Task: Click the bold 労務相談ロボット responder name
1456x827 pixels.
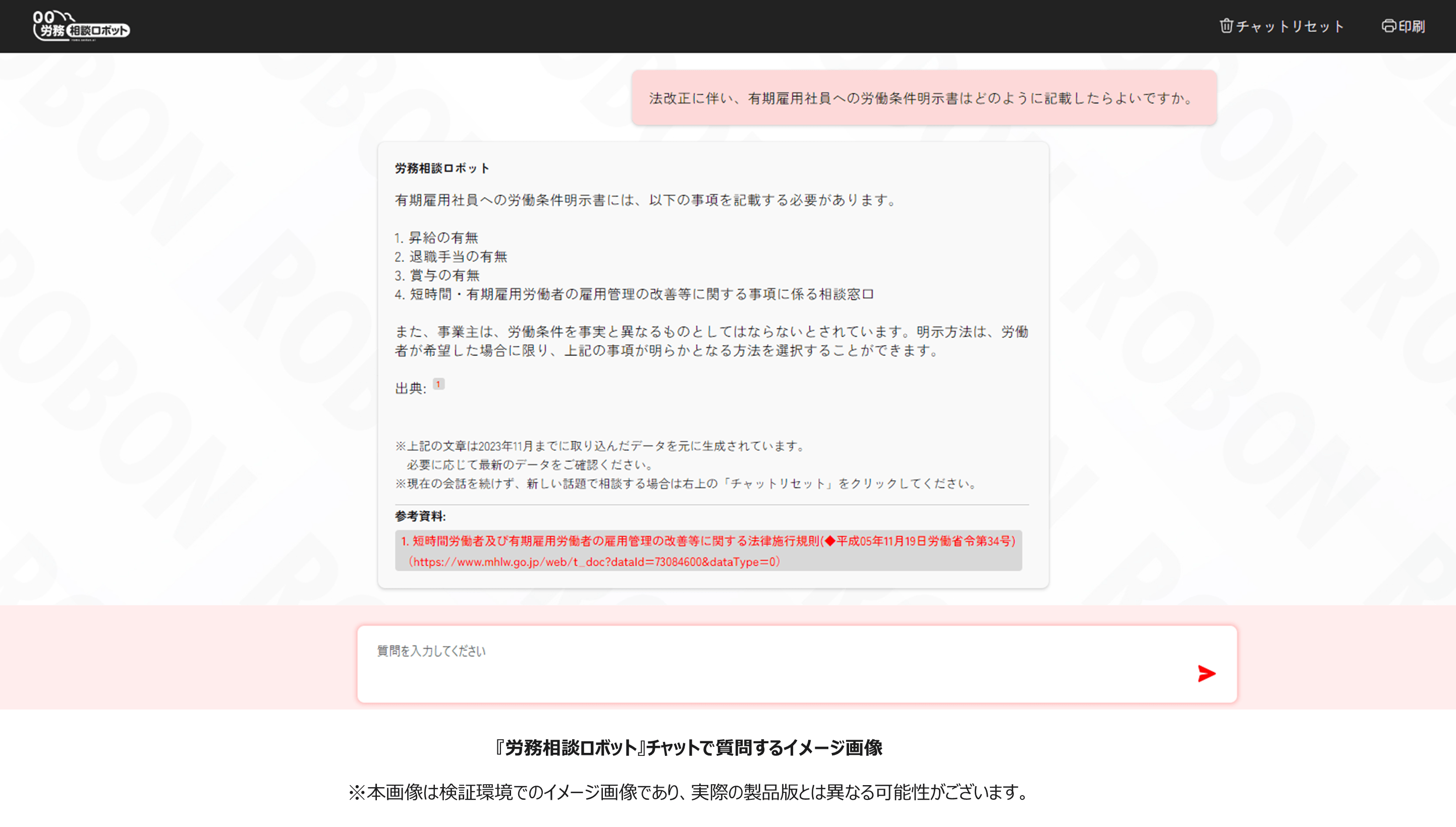Action: coord(442,168)
